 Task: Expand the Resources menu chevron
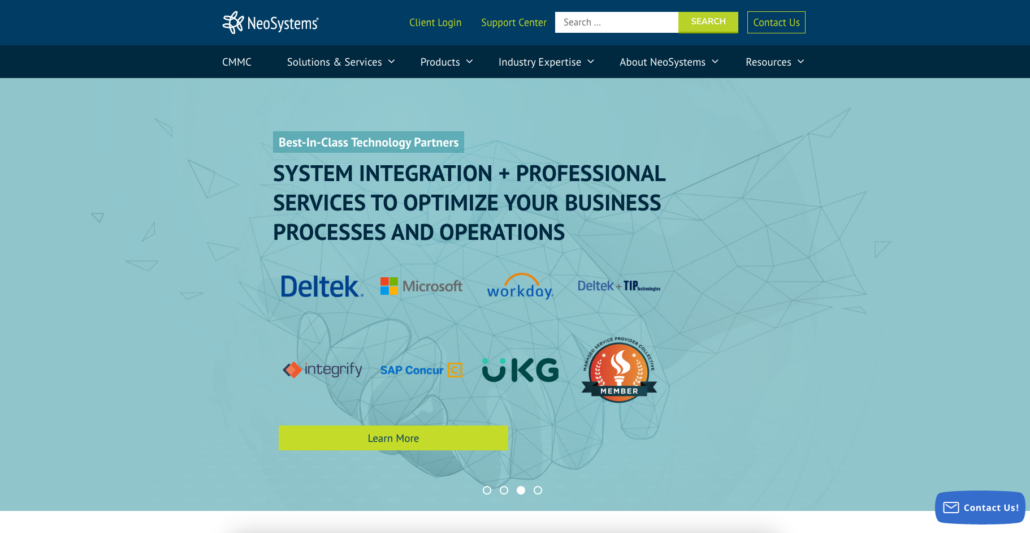(801, 62)
